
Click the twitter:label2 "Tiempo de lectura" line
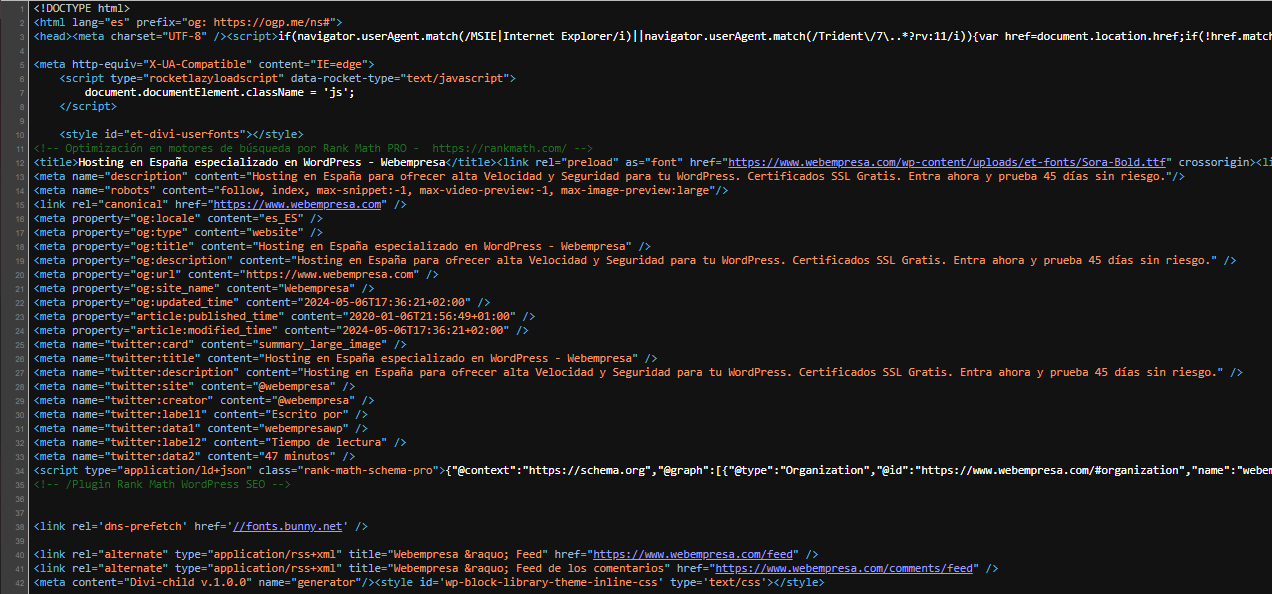(220, 442)
